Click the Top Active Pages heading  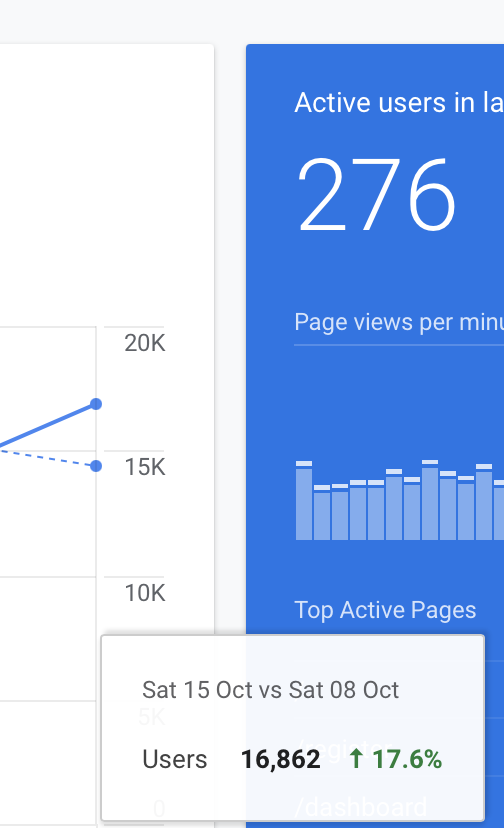(385, 610)
